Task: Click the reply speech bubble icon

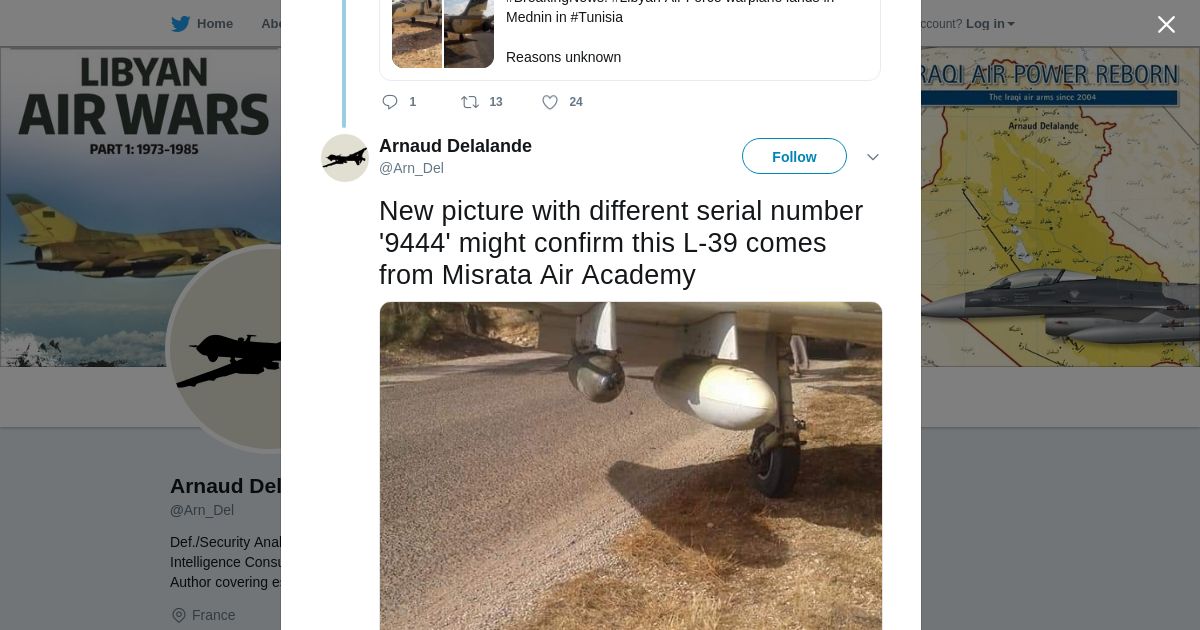Action: pyautogui.click(x=390, y=102)
